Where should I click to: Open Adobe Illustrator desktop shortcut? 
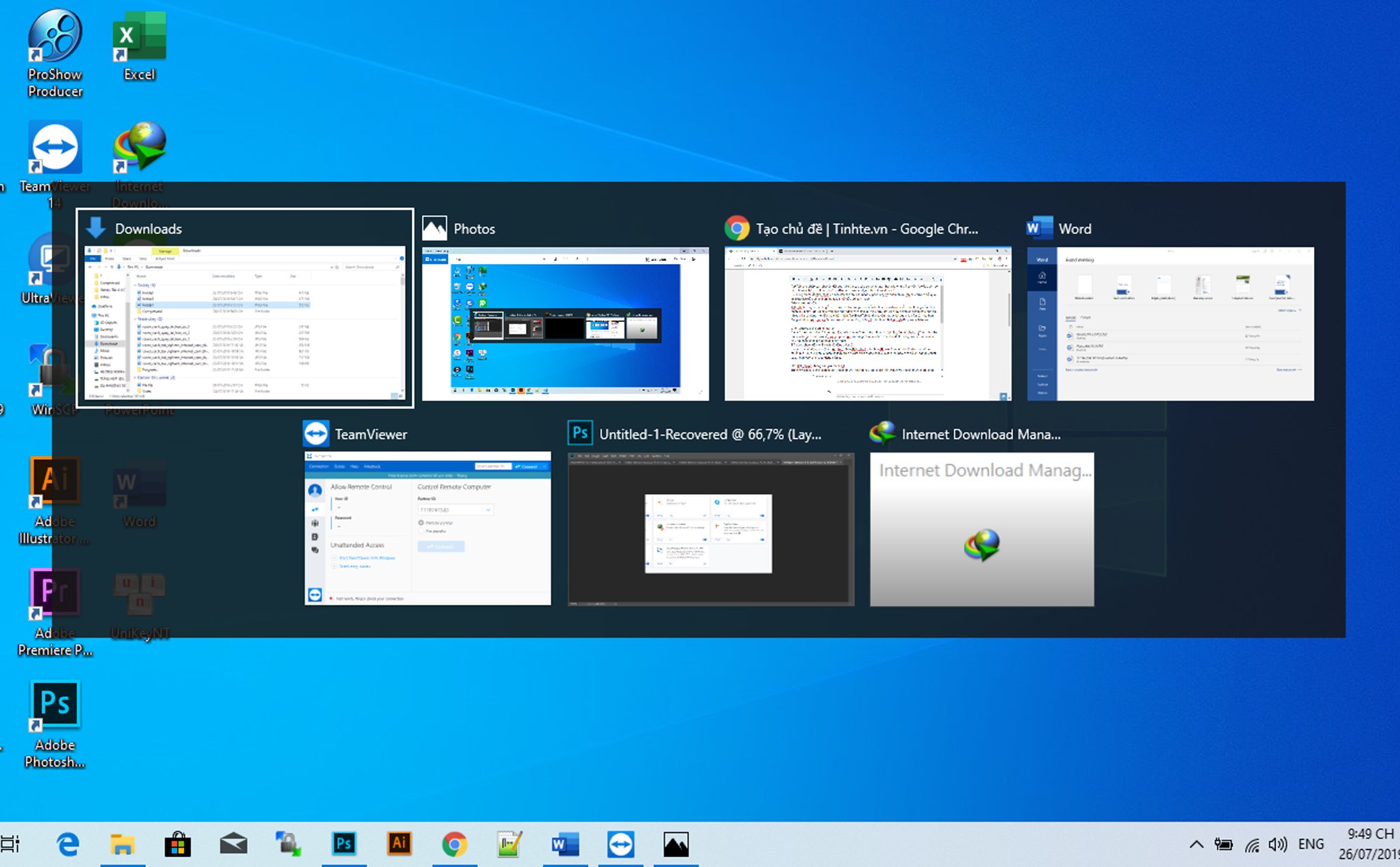click(x=55, y=501)
